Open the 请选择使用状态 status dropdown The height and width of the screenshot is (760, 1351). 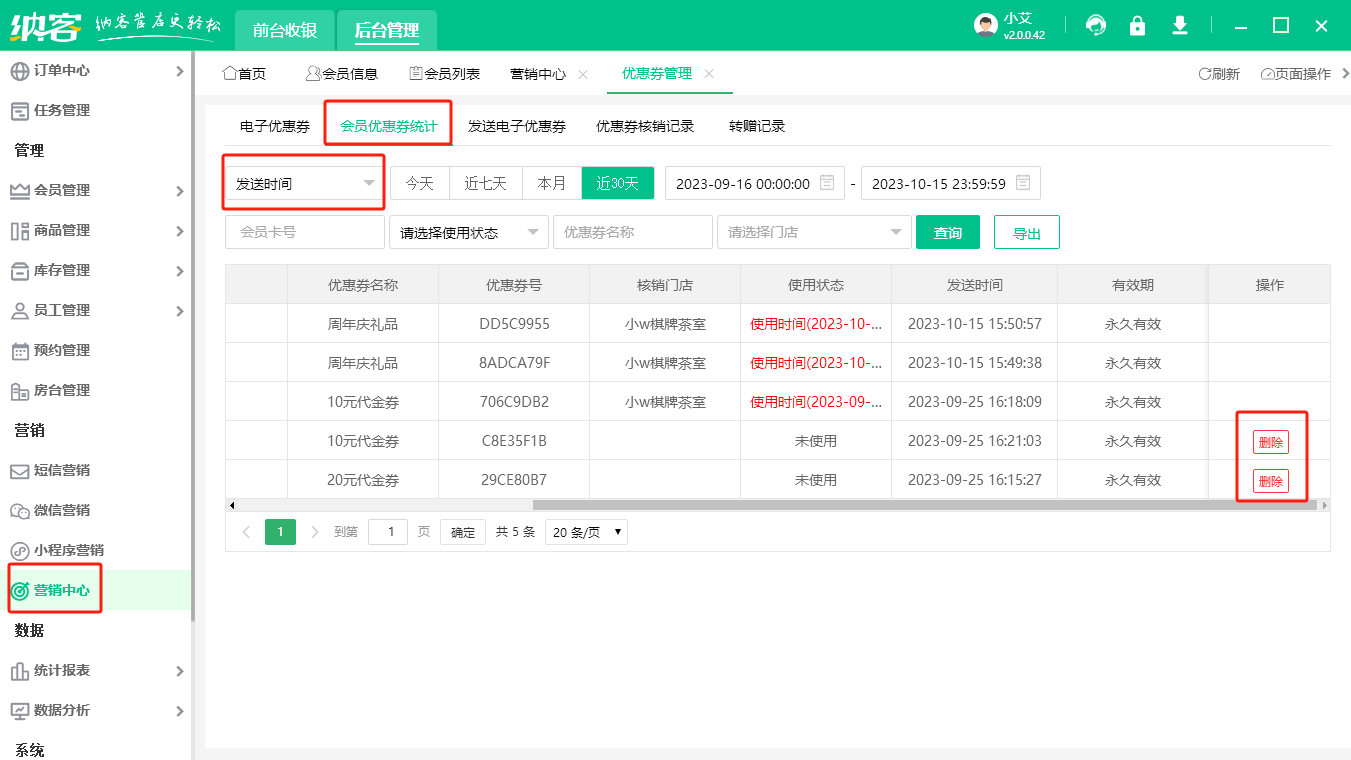(x=468, y=231)
